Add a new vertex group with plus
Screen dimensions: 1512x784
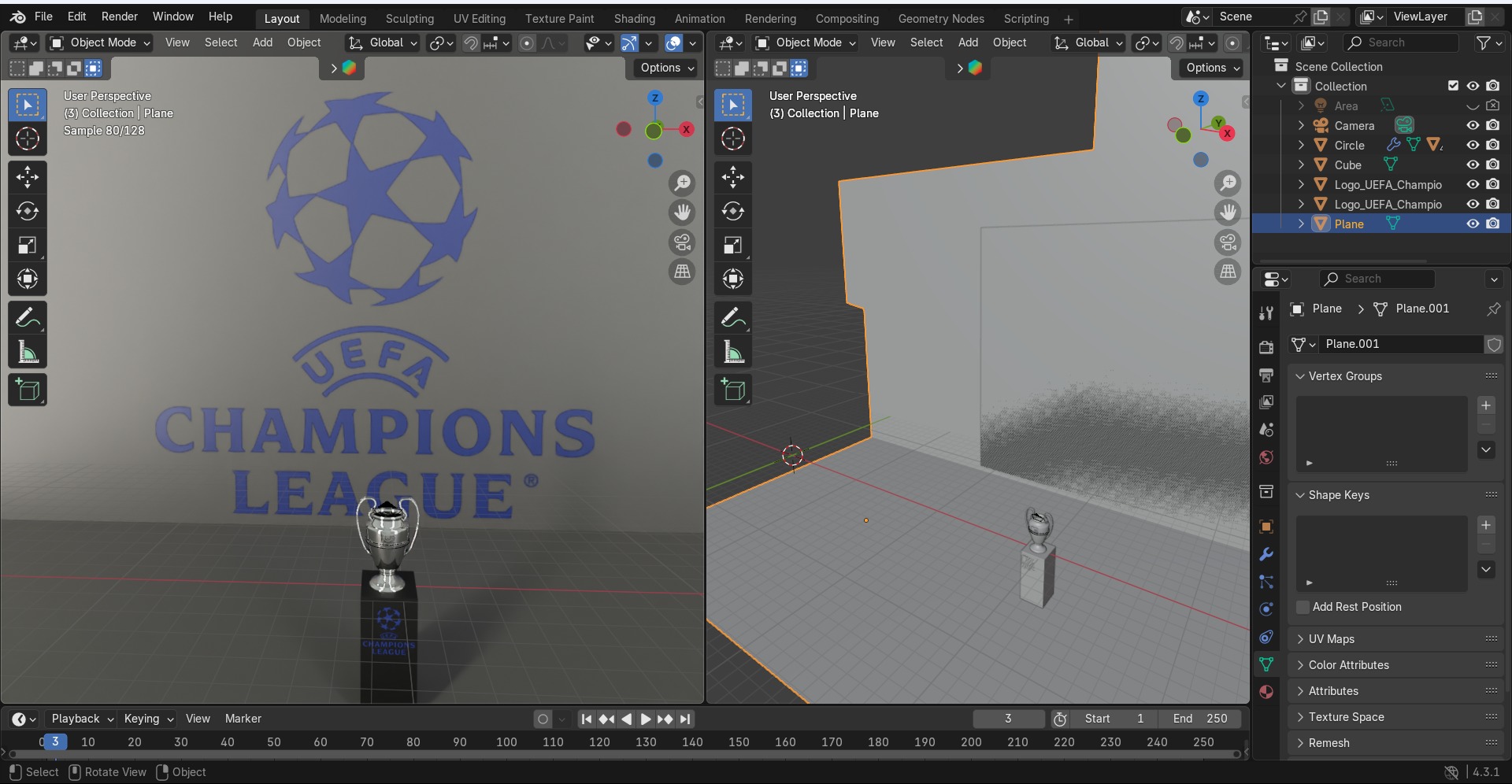point(1486,405)
